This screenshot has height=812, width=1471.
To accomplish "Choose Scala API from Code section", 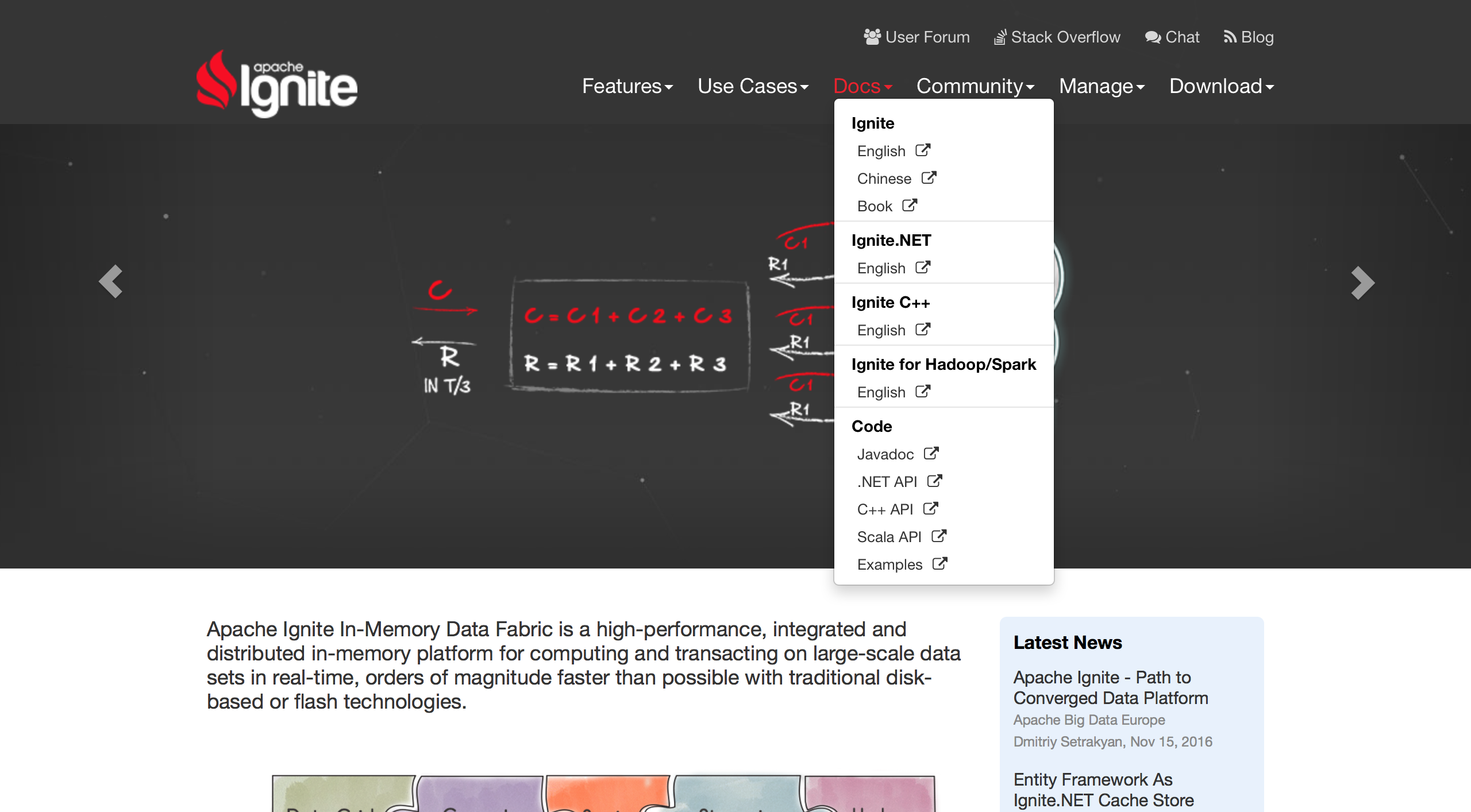I will (x=889, y=537).
